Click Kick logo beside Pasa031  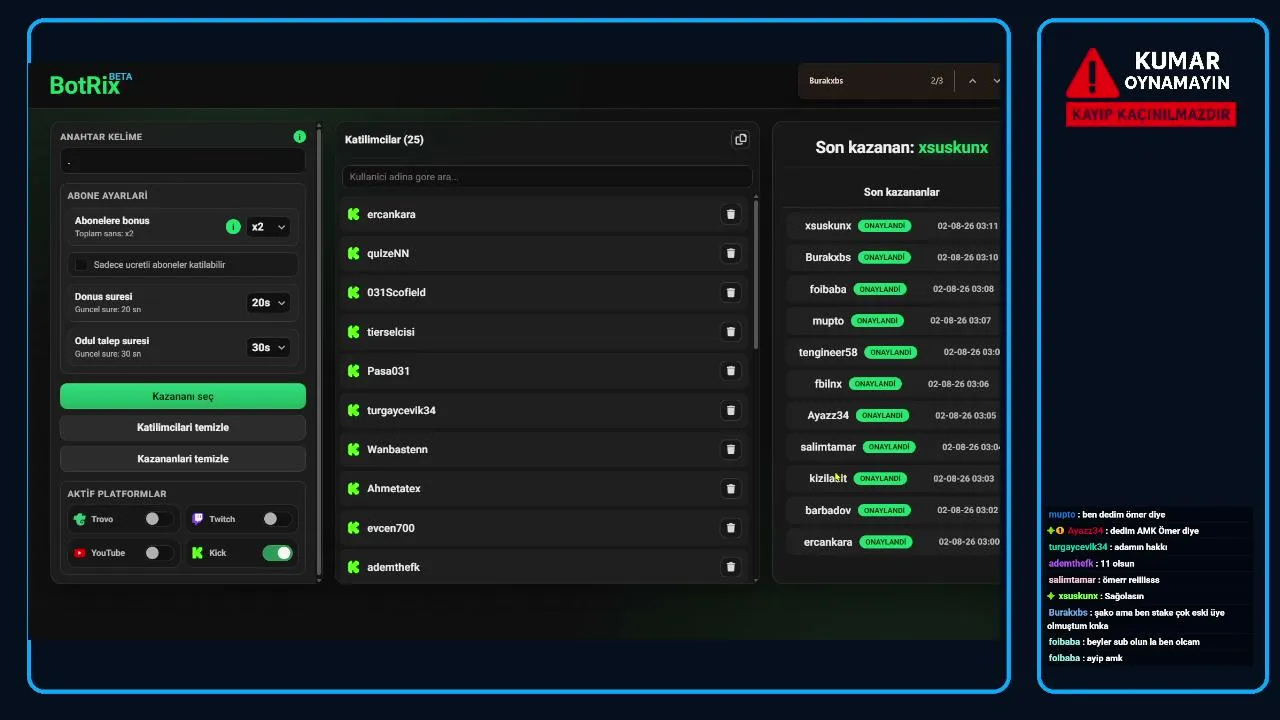coord(353,371)
